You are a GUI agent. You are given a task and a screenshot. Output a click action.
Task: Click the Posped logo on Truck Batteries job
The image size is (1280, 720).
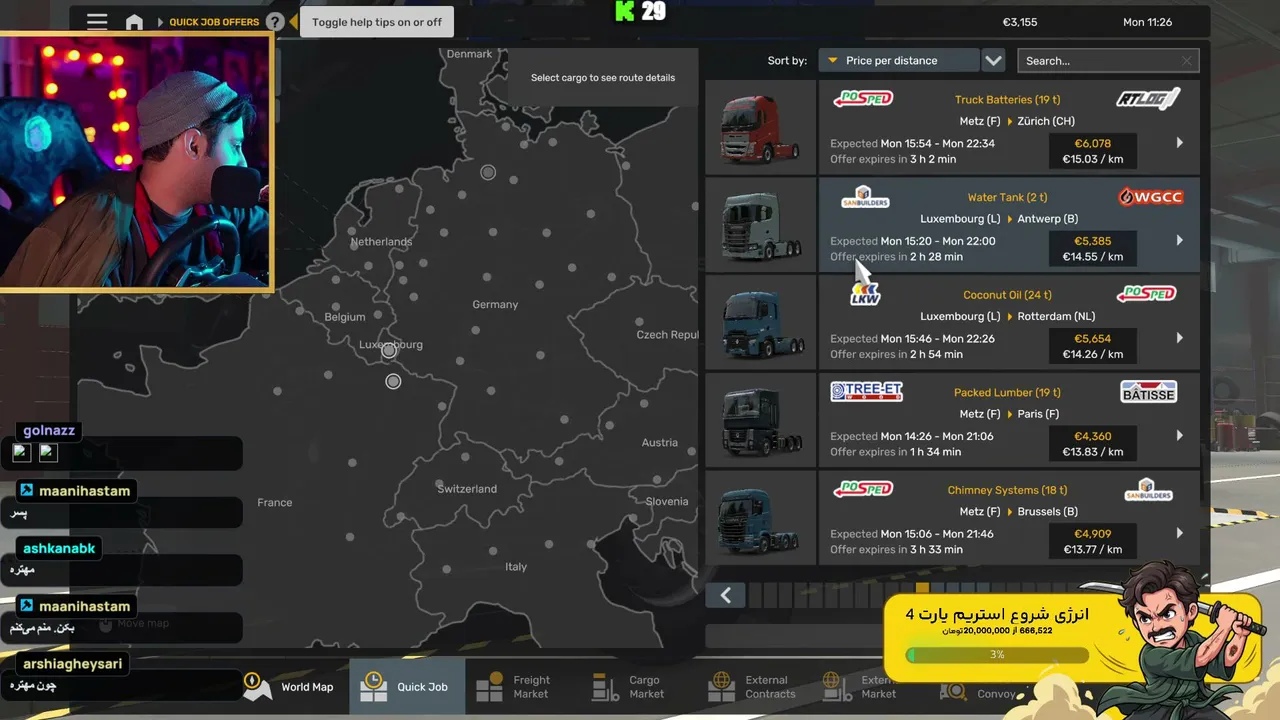[x=863, y=99]
